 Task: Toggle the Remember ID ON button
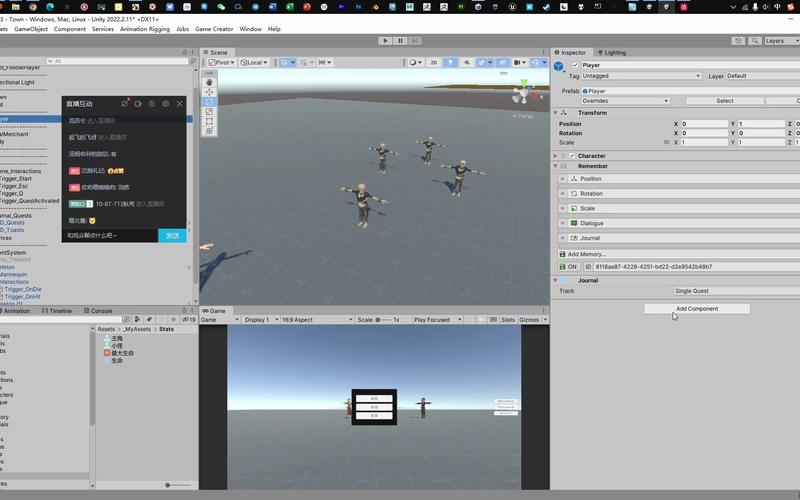[x=568, y=267]
